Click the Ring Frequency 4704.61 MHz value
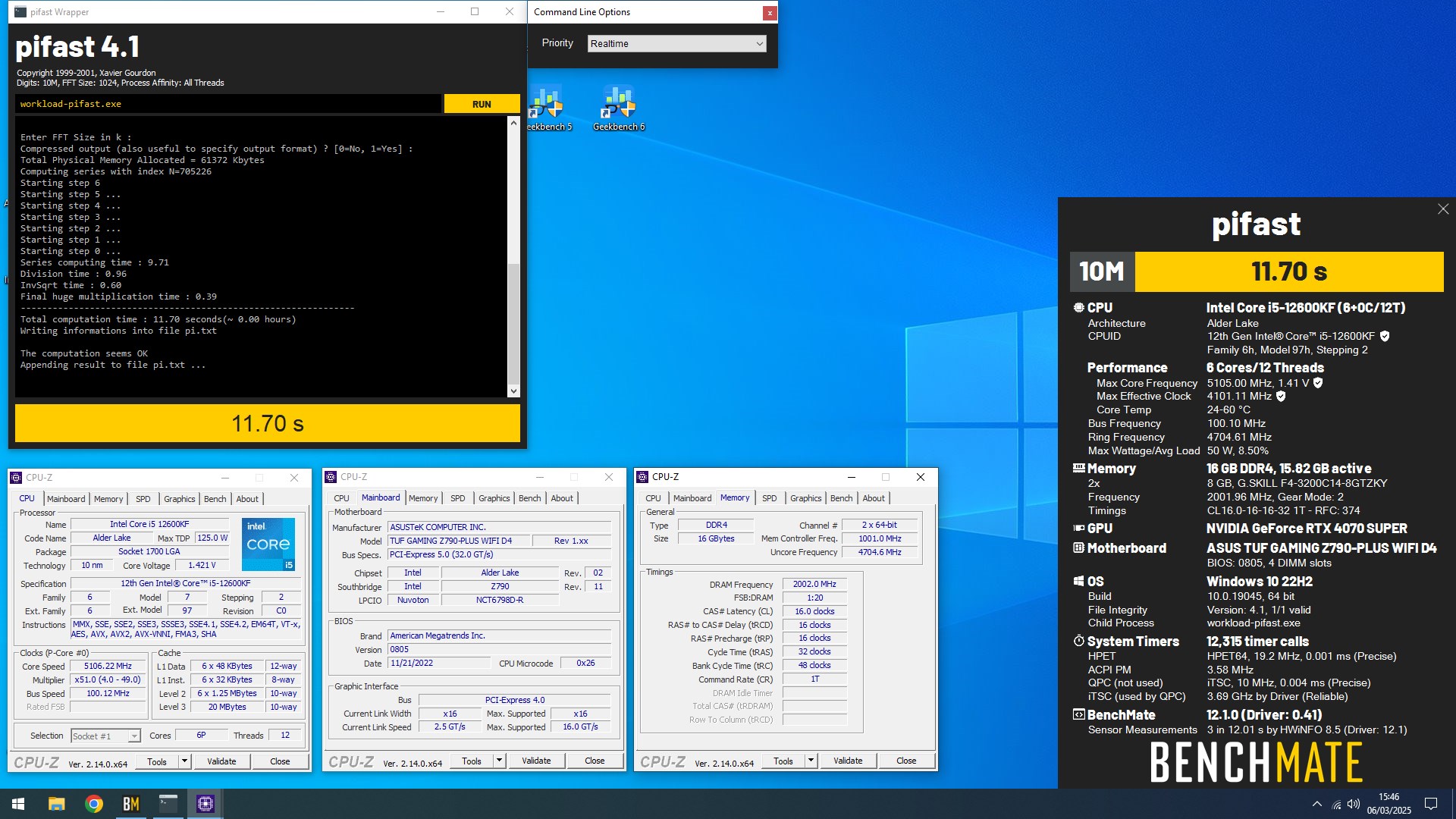1456x819 pixels. click(x=1239, y=437)
